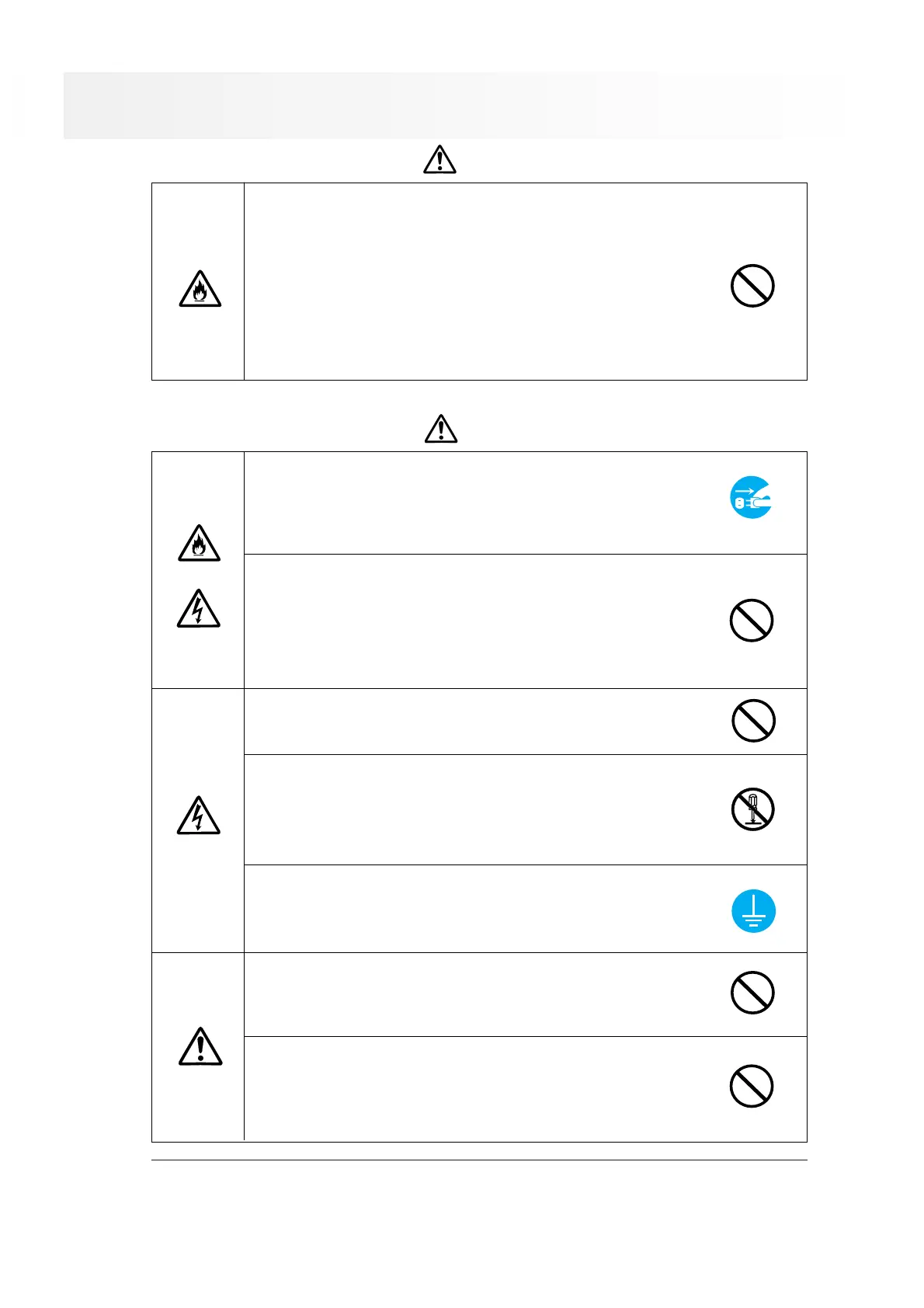924x1308 pixels.
Task: Click the exclamation caution triangle in the bottom-left cell
Action: coord(200,1047)
